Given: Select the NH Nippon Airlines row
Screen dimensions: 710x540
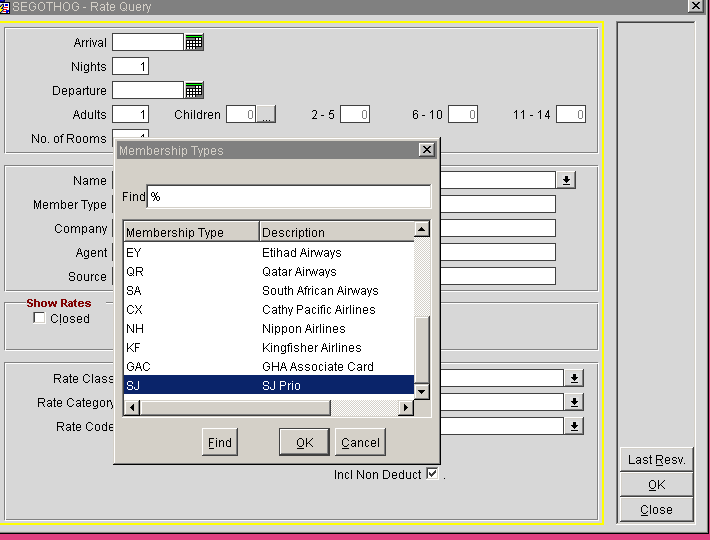Looking at the screenshot, I should coord(269,329).
